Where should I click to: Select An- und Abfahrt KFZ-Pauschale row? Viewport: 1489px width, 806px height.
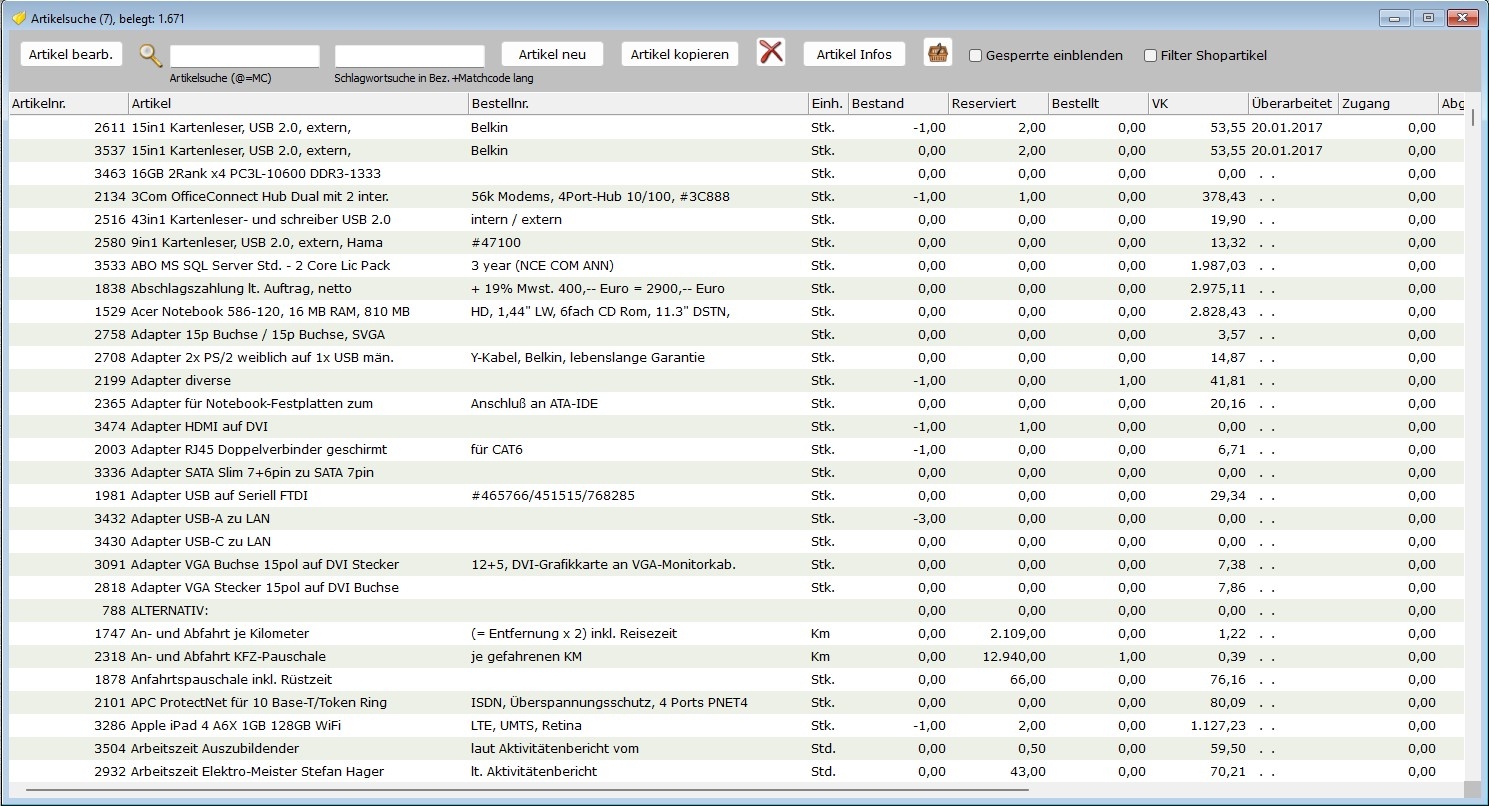coord(737,656)
